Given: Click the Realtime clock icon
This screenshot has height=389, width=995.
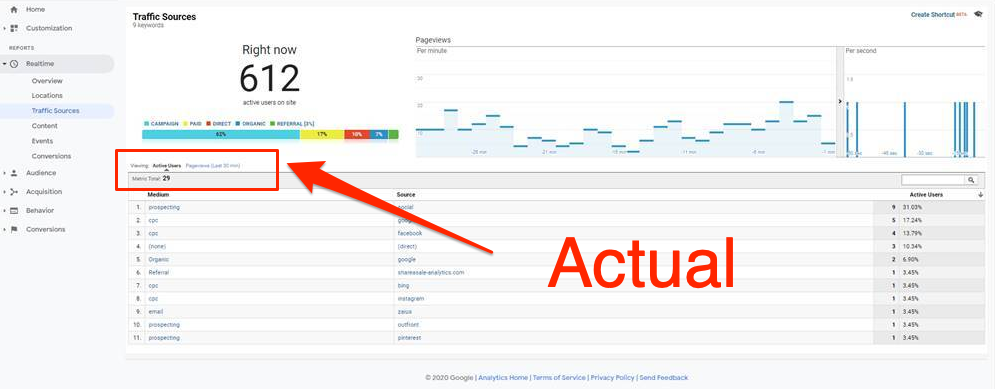Looking at the screenshot, I should pyautogui.click(x=14, y=64).
